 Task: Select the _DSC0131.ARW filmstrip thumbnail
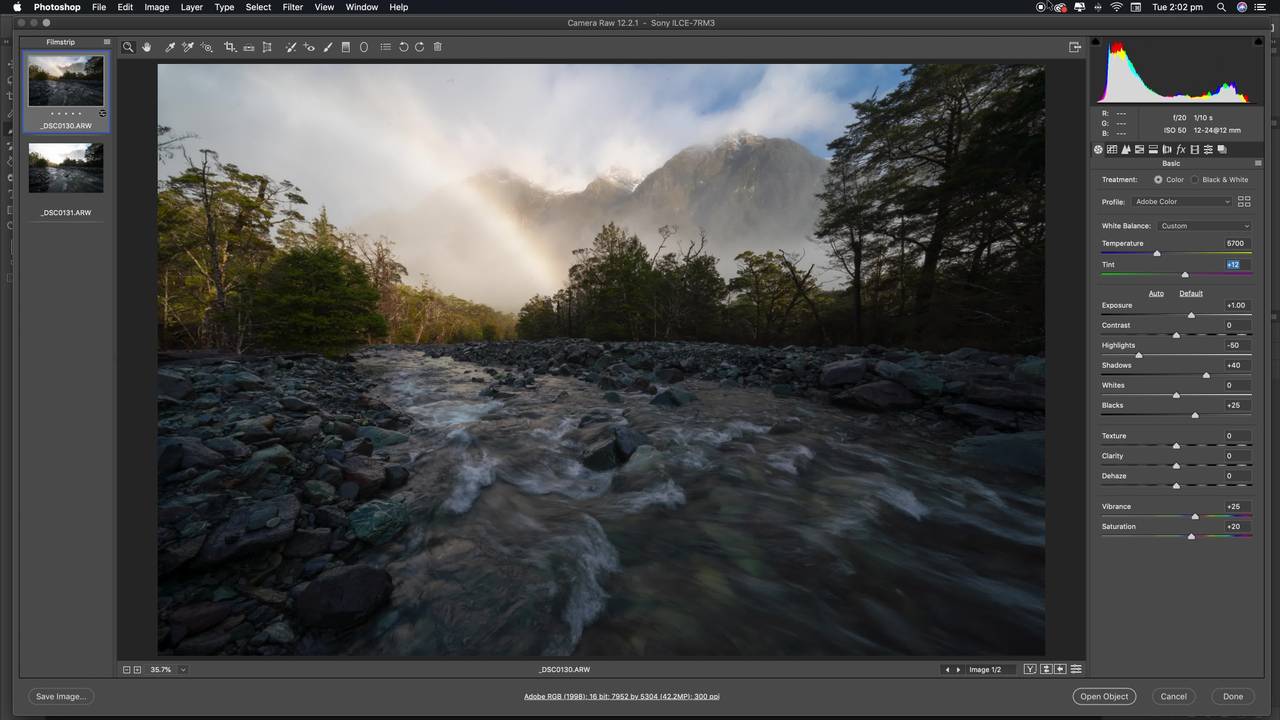pos(66,168)
